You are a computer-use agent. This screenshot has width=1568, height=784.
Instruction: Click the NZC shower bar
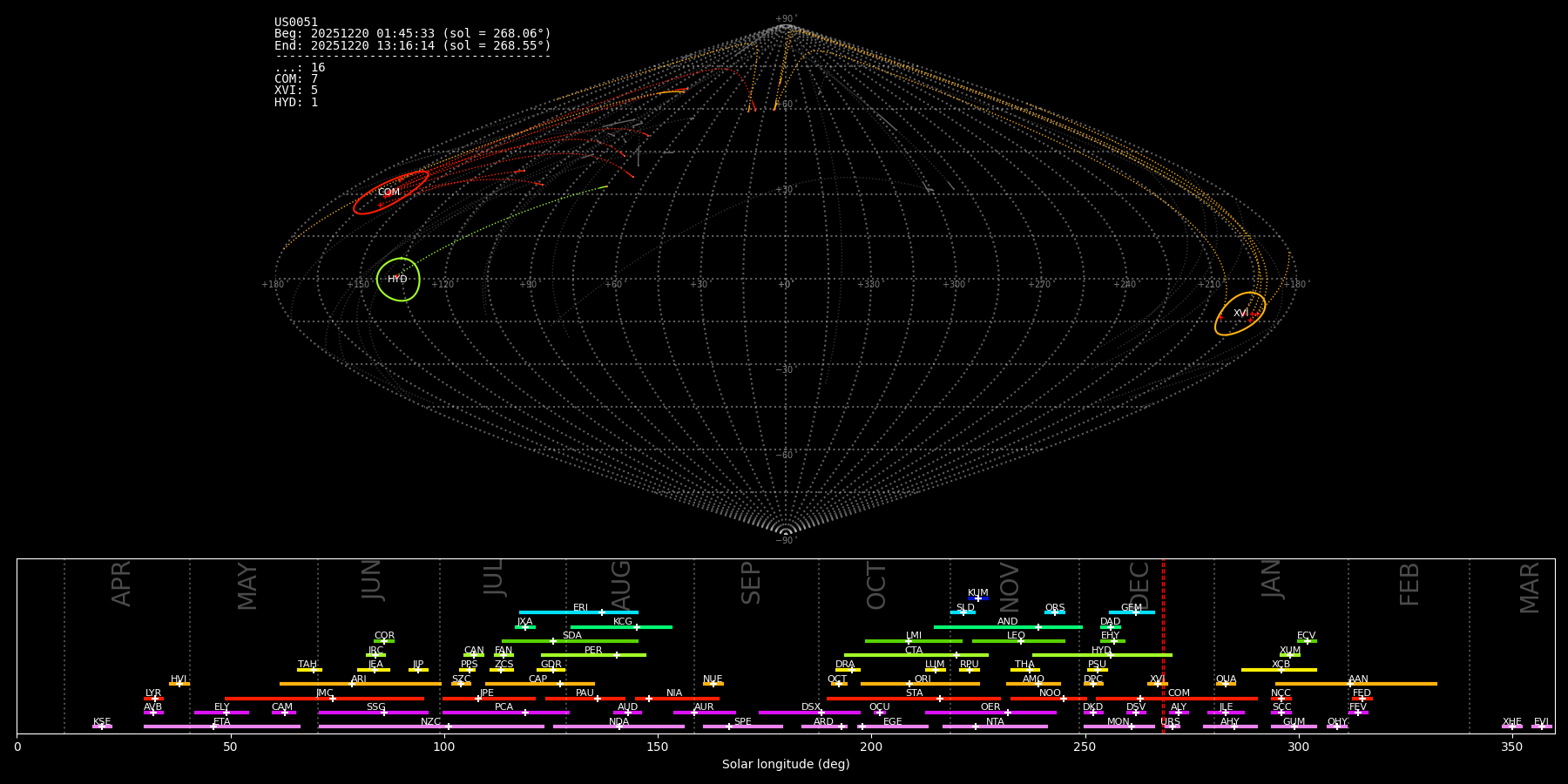pyautogui.click(x=431, y=727)
